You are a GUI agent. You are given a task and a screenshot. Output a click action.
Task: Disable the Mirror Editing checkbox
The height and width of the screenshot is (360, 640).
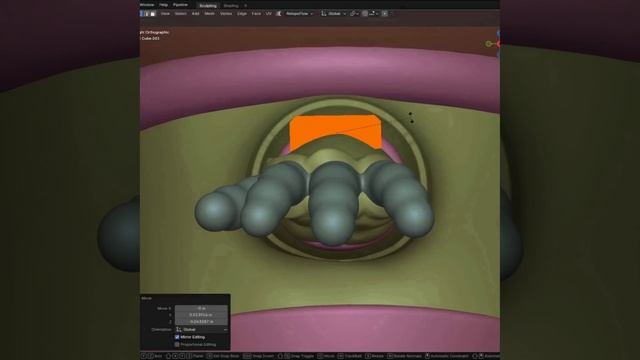click(x=177, y=337)
